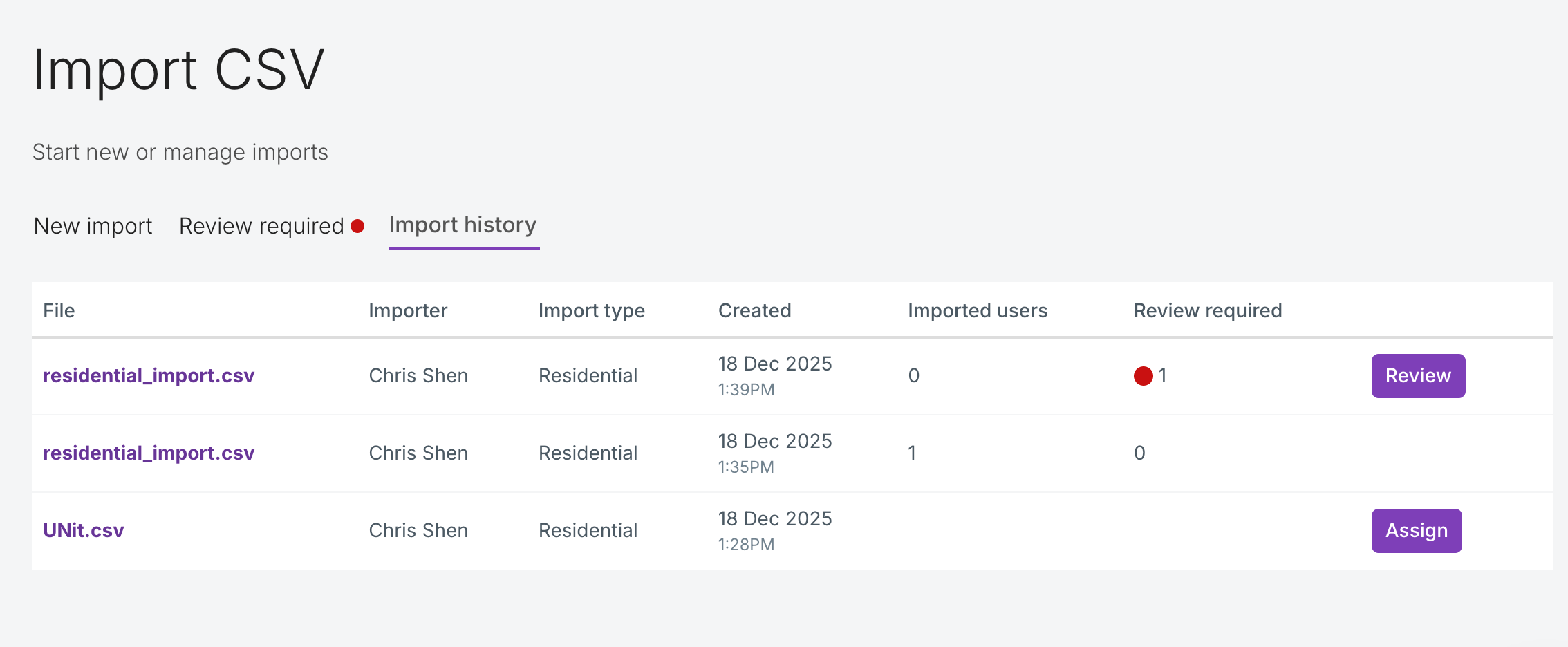
Task: Click the Import CSV page heading
Action: click(178, 70)
